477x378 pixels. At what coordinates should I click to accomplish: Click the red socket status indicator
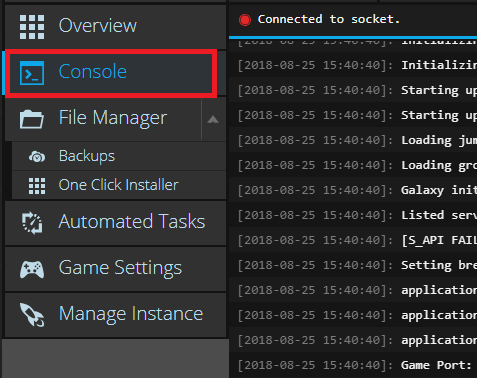[x=245, y=20]
